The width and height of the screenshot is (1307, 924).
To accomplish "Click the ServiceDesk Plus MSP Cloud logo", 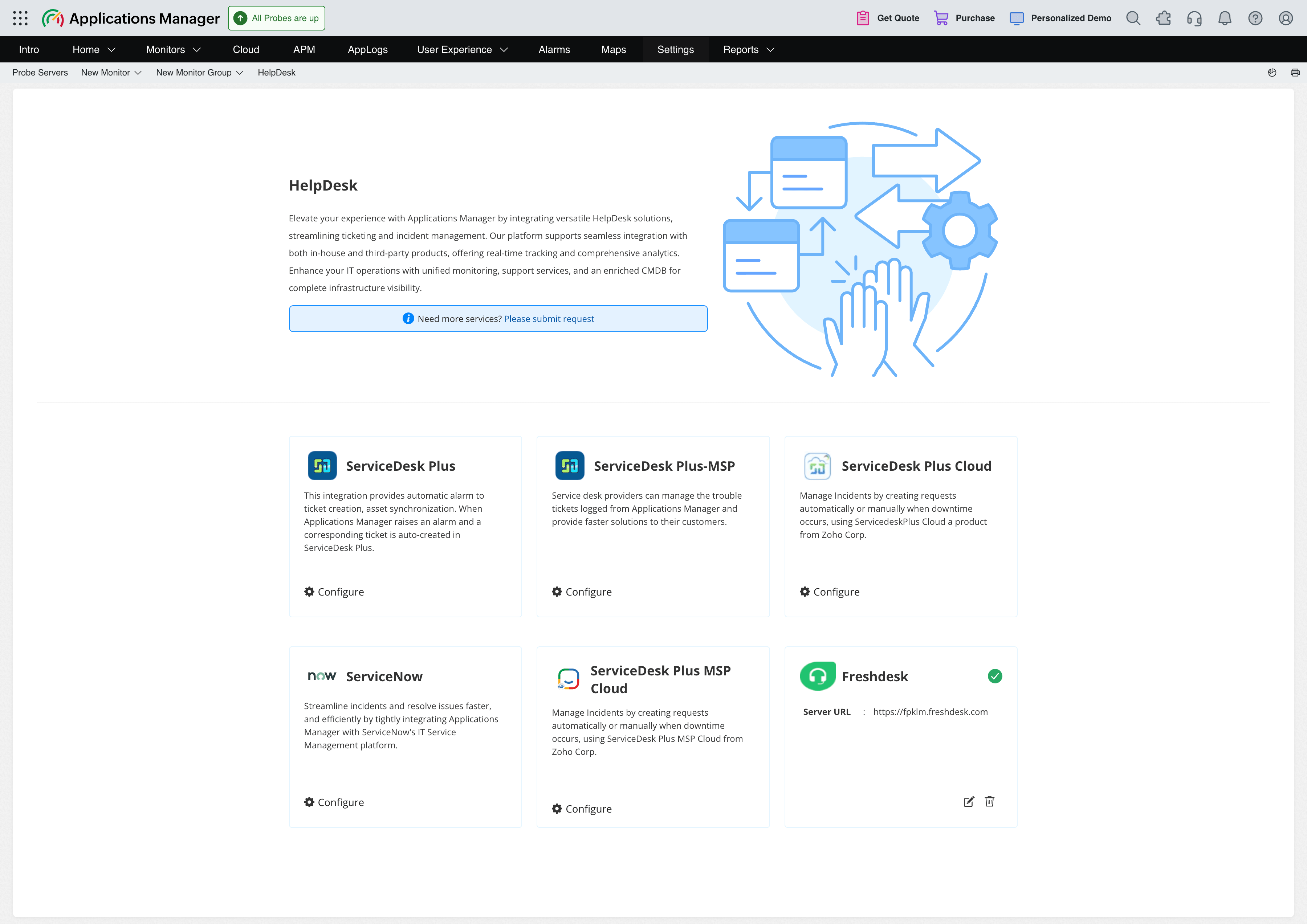I will 568,679.
